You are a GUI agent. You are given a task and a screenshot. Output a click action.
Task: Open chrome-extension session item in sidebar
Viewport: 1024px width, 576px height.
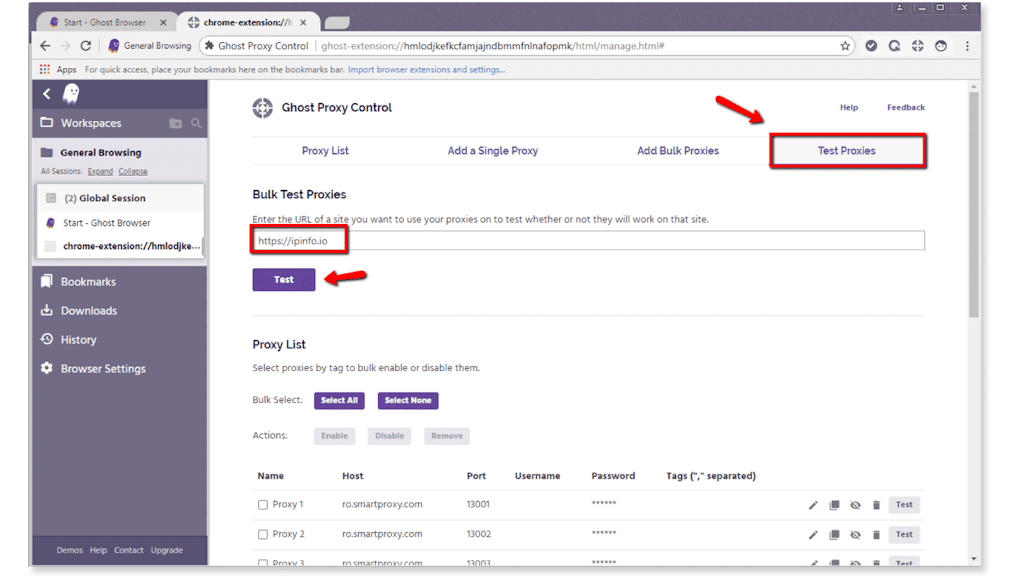tap(121, 246)
